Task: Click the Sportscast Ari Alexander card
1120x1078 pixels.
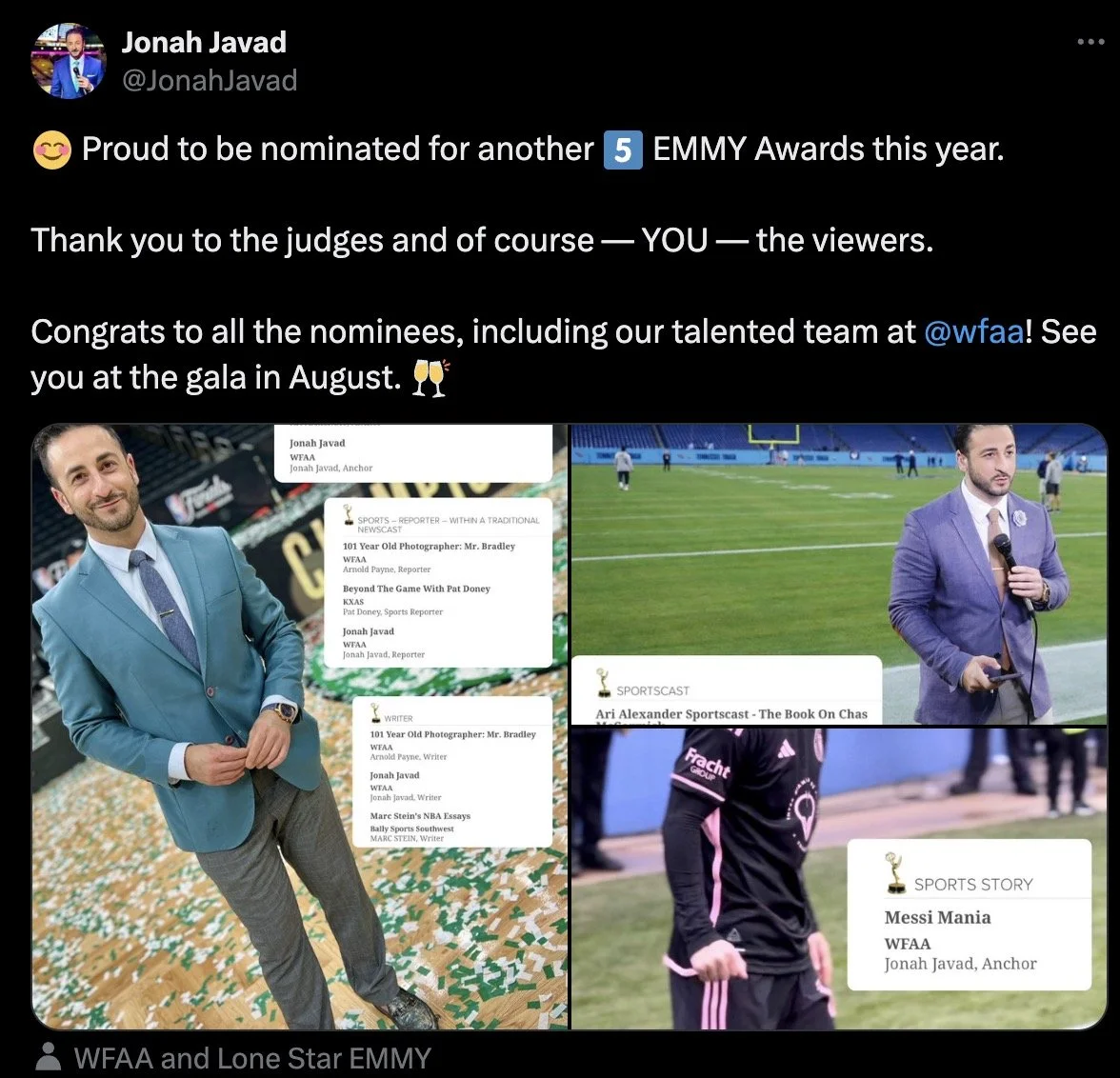Action: (727, 690)
